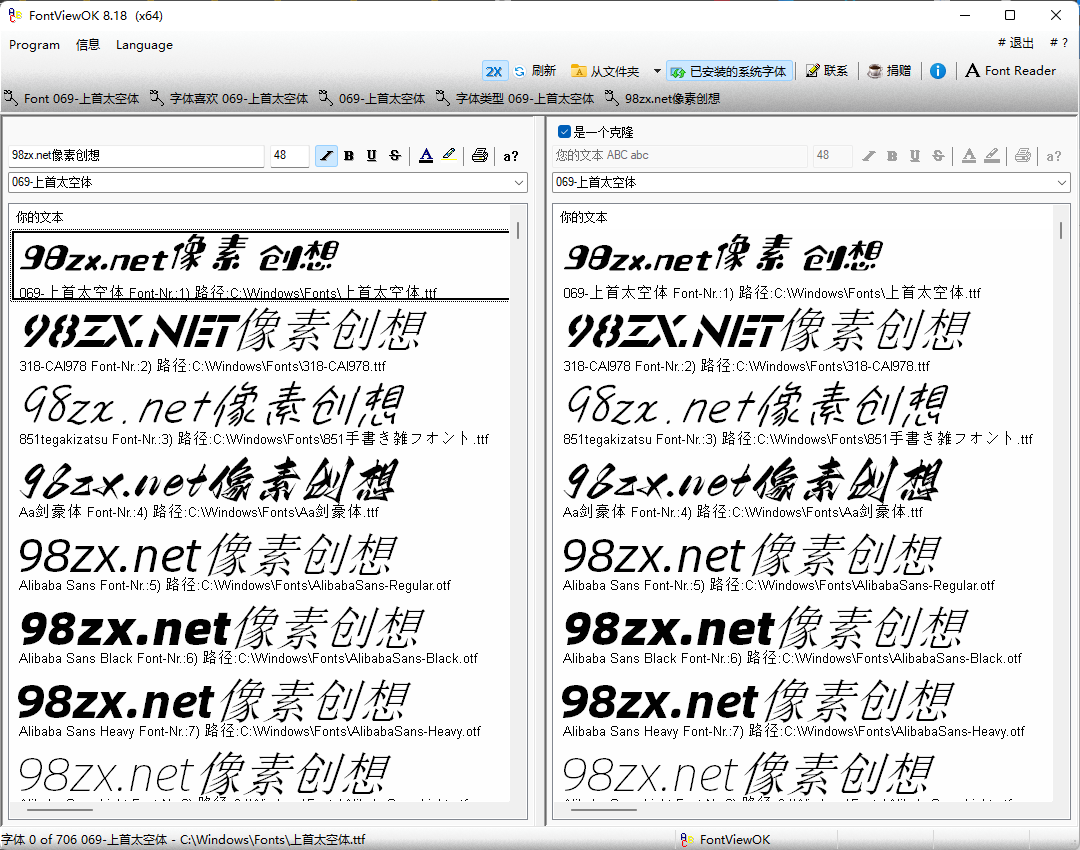Click the left pane a? button
Screen dimensions: 1080x850
510,156
